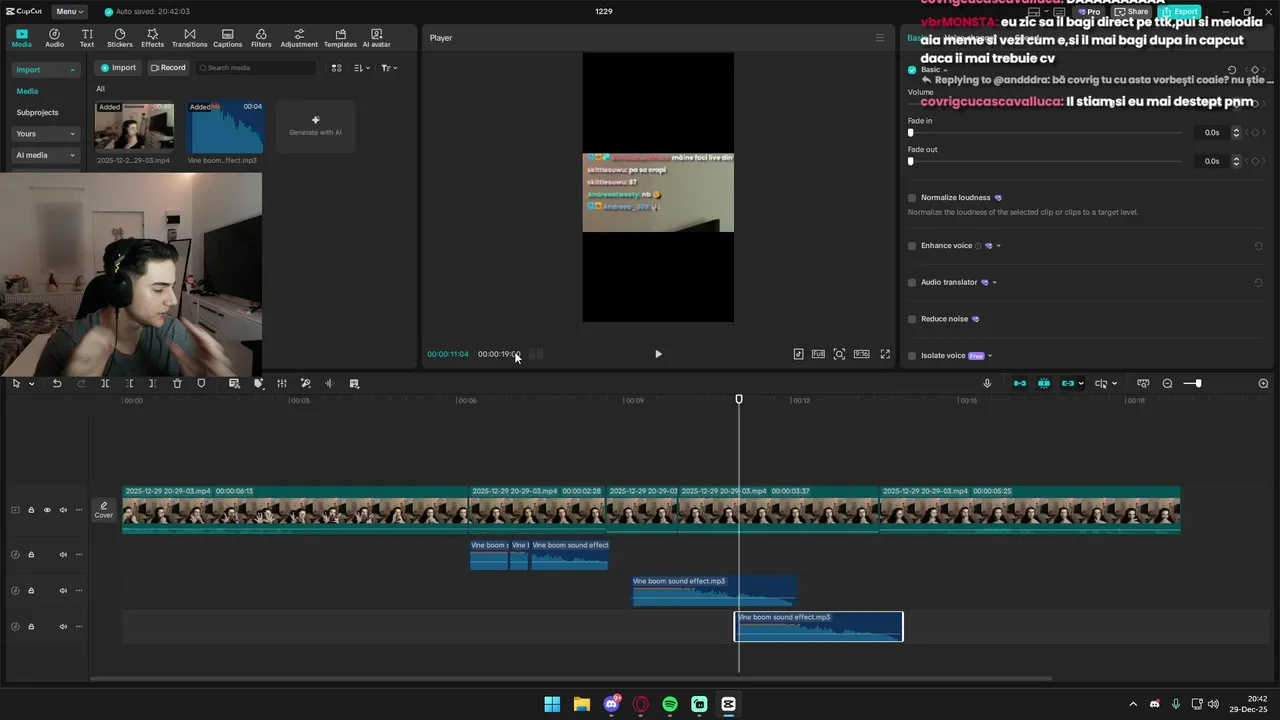Expand the Yours sidebar section
Viewport: 1280px width, 720px height.
(72, 134)
